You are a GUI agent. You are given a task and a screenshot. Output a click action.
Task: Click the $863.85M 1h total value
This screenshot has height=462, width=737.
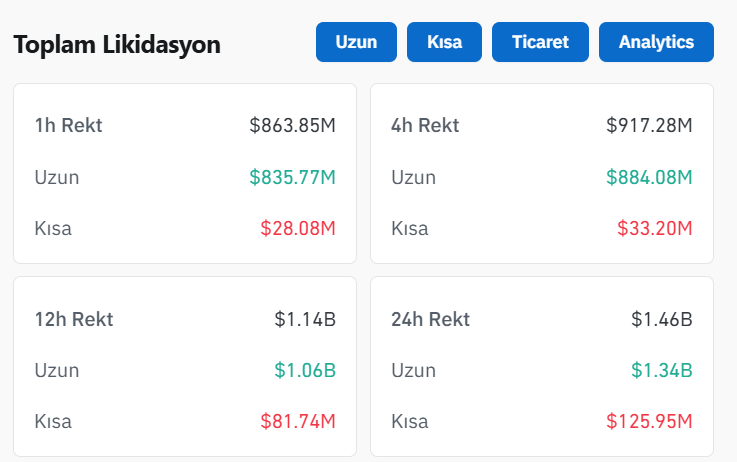click(292, 125)
